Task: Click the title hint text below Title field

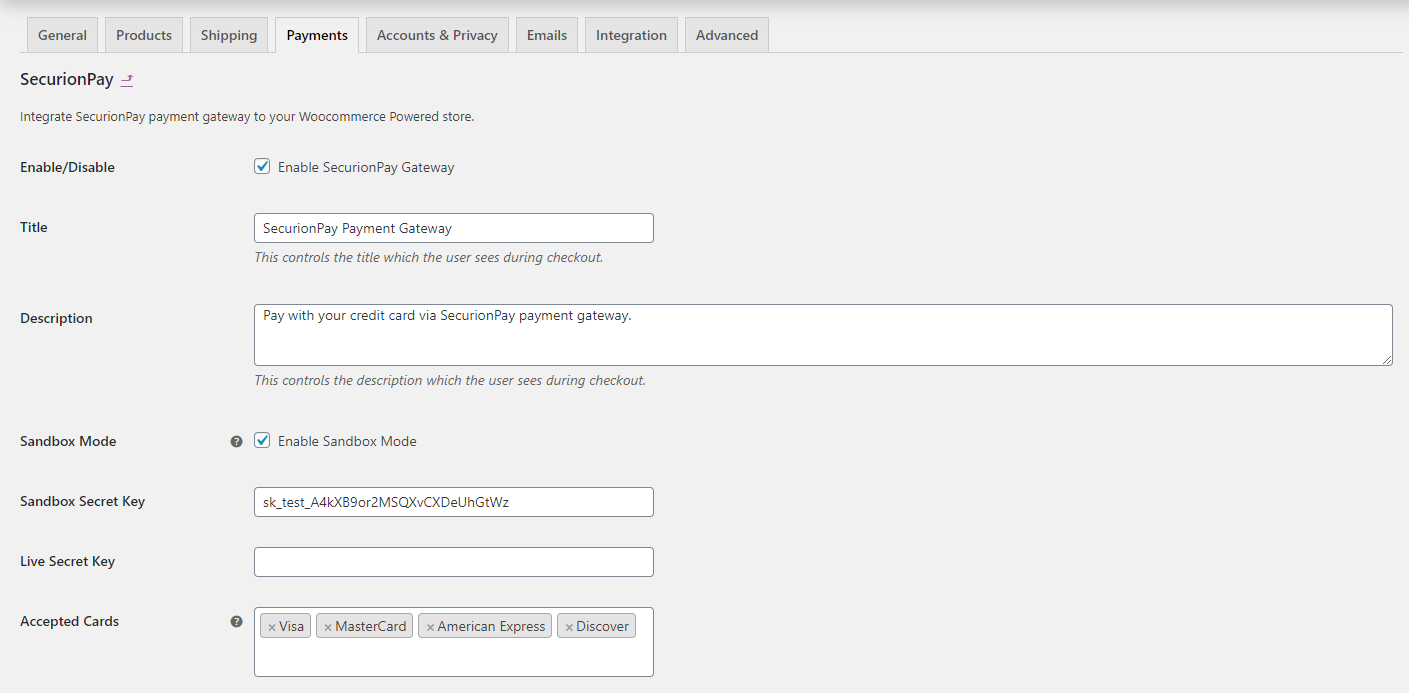Action: click(x=428, y=257)
